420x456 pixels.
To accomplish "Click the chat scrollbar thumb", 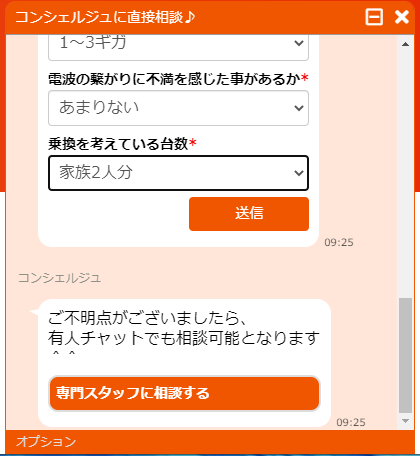I will [405, 356].
